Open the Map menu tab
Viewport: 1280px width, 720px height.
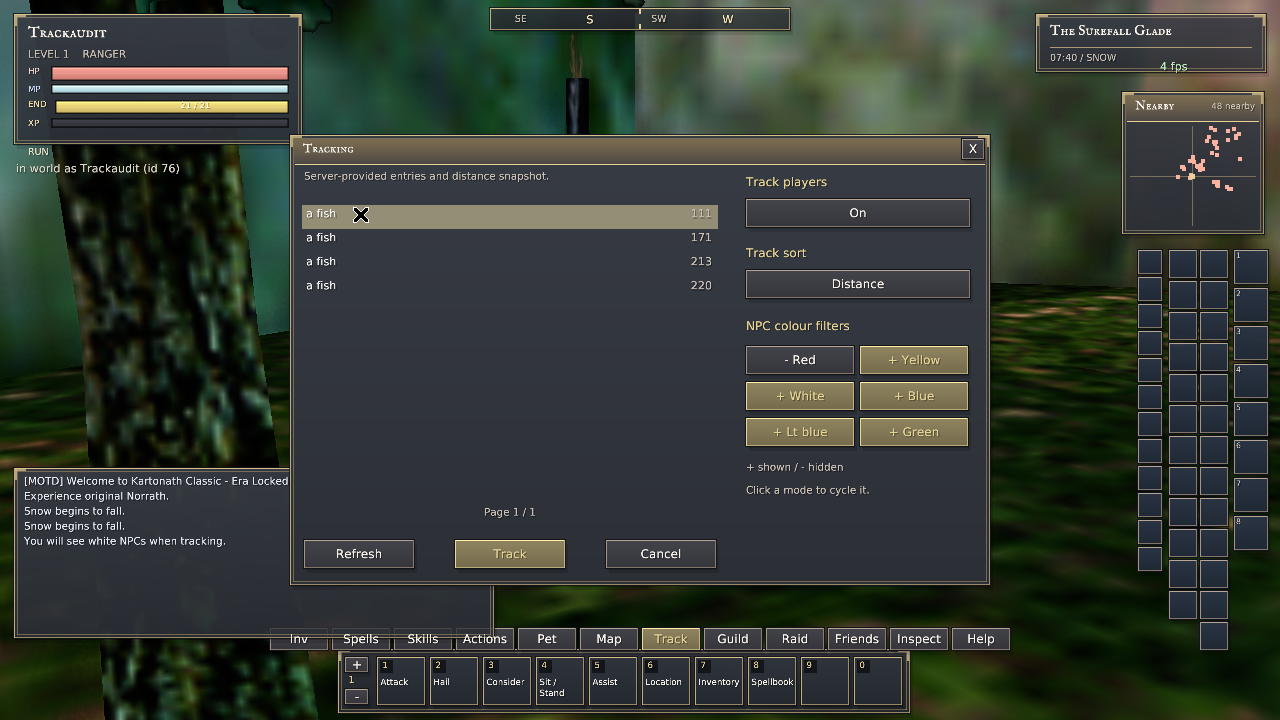pos(609,639)
